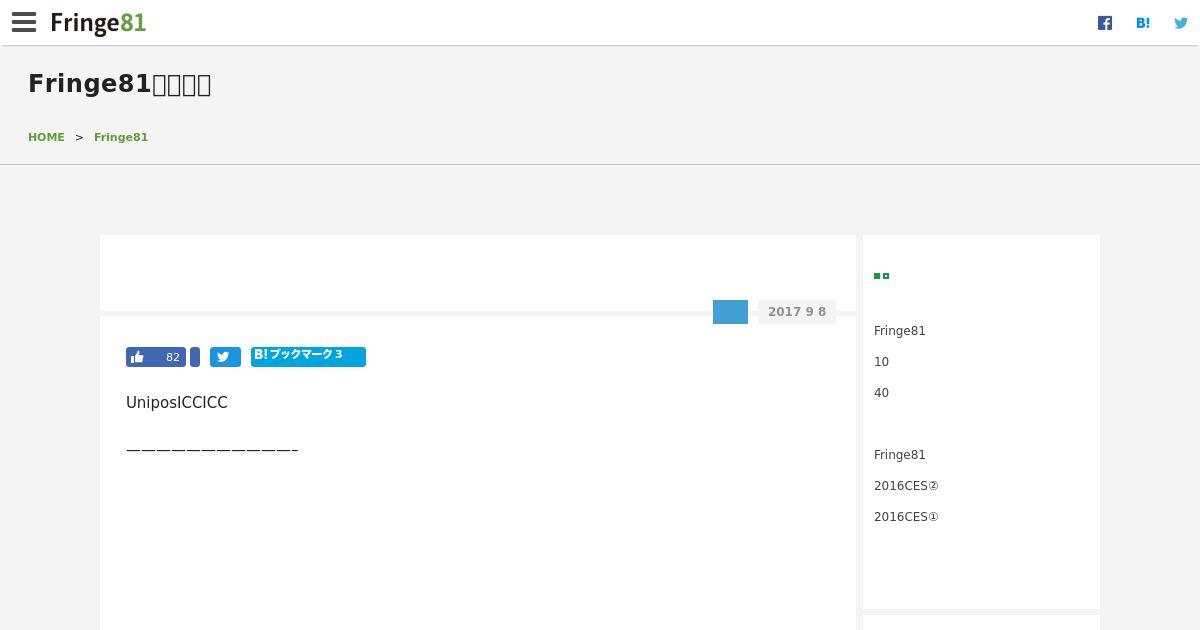Share article with the Twitter button
The width and height of the screenshot is (1200, 630).
point(225,357)
